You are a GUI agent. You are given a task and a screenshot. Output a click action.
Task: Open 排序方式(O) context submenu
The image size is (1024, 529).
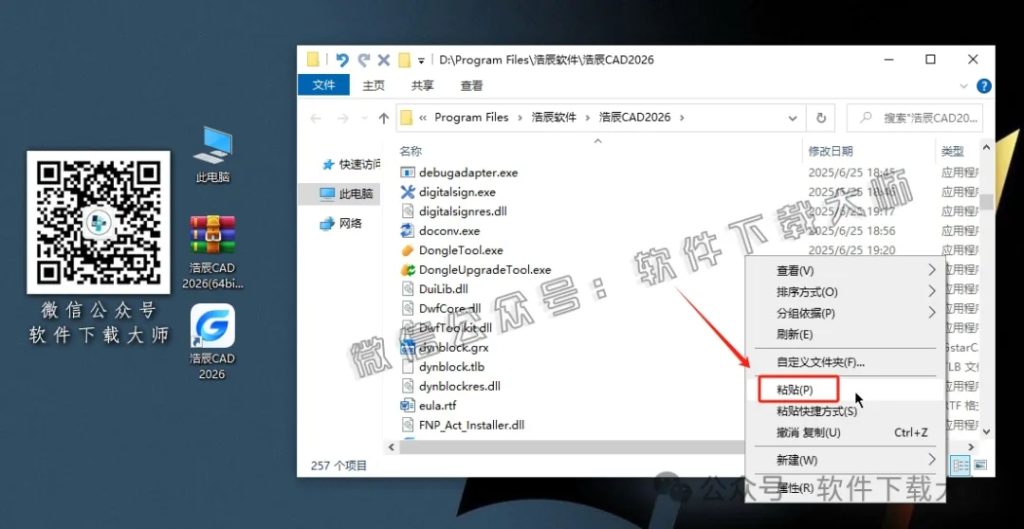click(845, 292)
